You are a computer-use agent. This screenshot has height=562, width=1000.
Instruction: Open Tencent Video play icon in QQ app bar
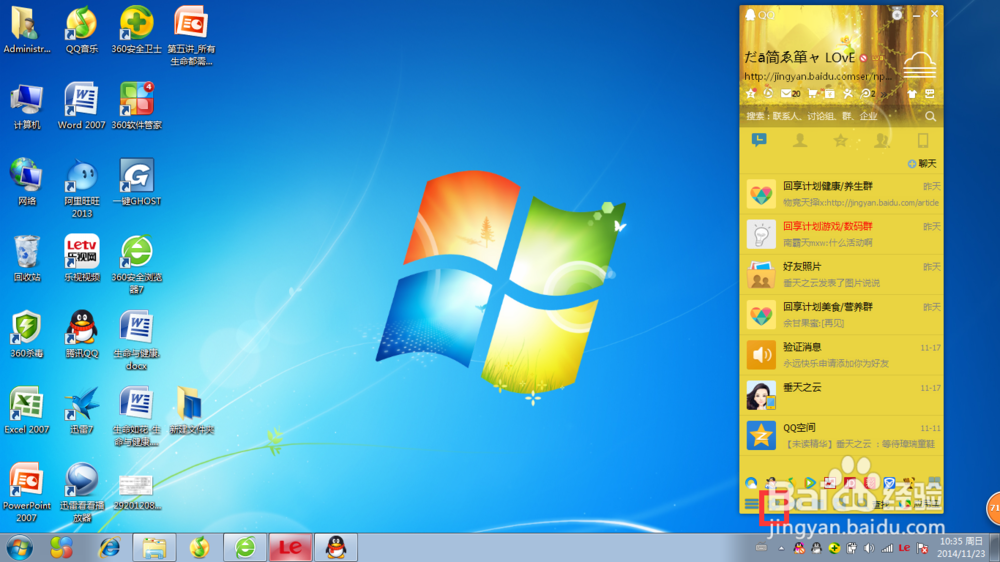pyautogui.click(x=810, y=483)
